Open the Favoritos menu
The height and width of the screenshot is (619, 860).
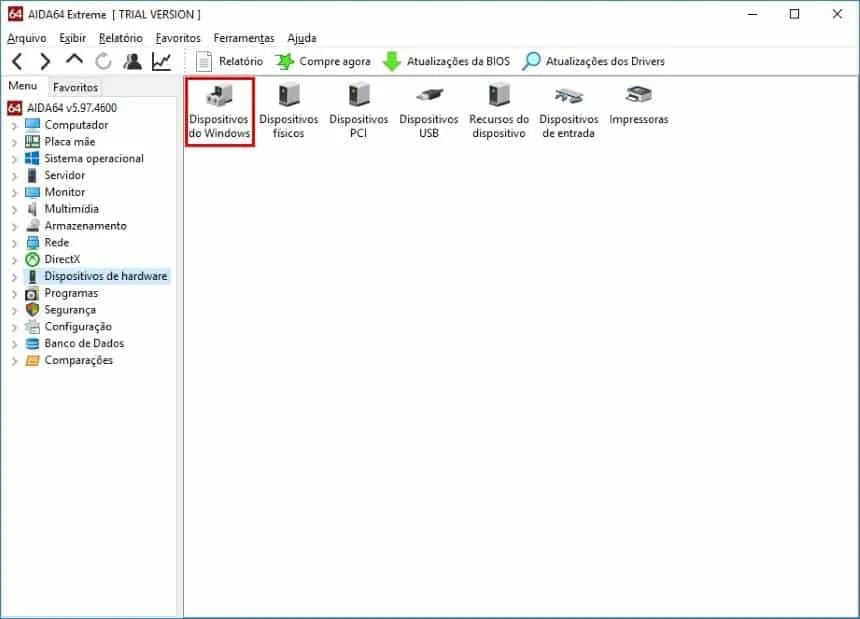pyautogui.click(x=178, y=38)
